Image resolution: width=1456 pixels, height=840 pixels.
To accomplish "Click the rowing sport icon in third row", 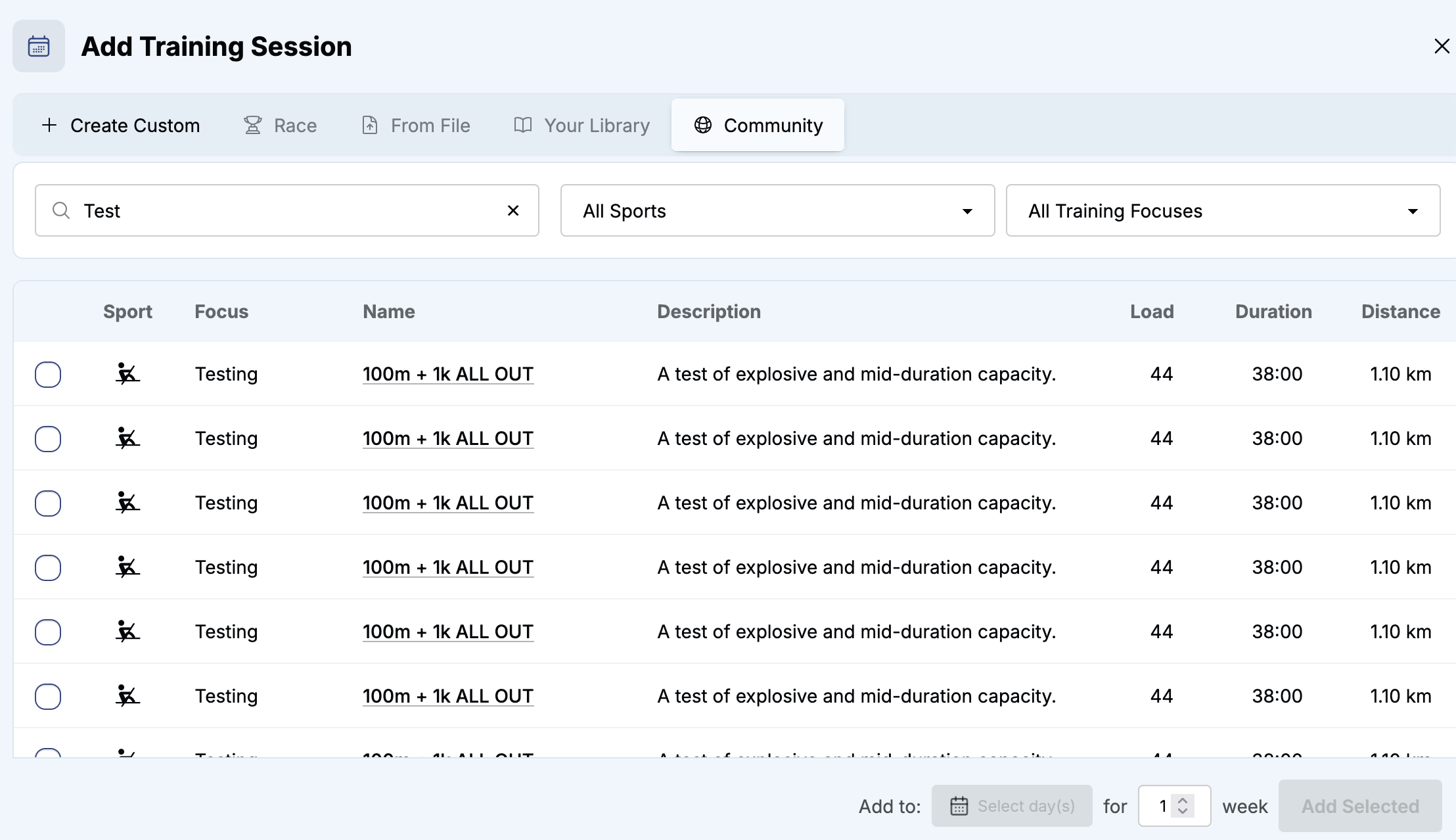I will [127, 502].
